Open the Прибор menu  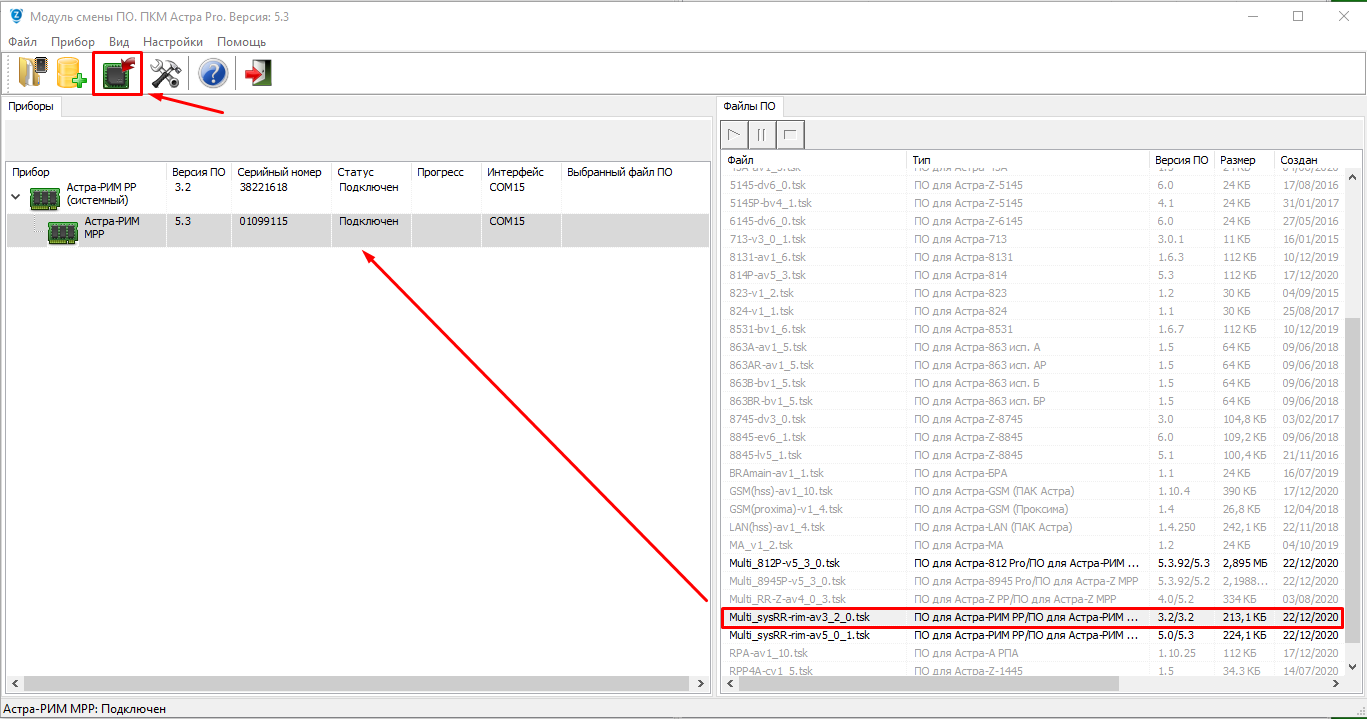click(x=73, y=42)
